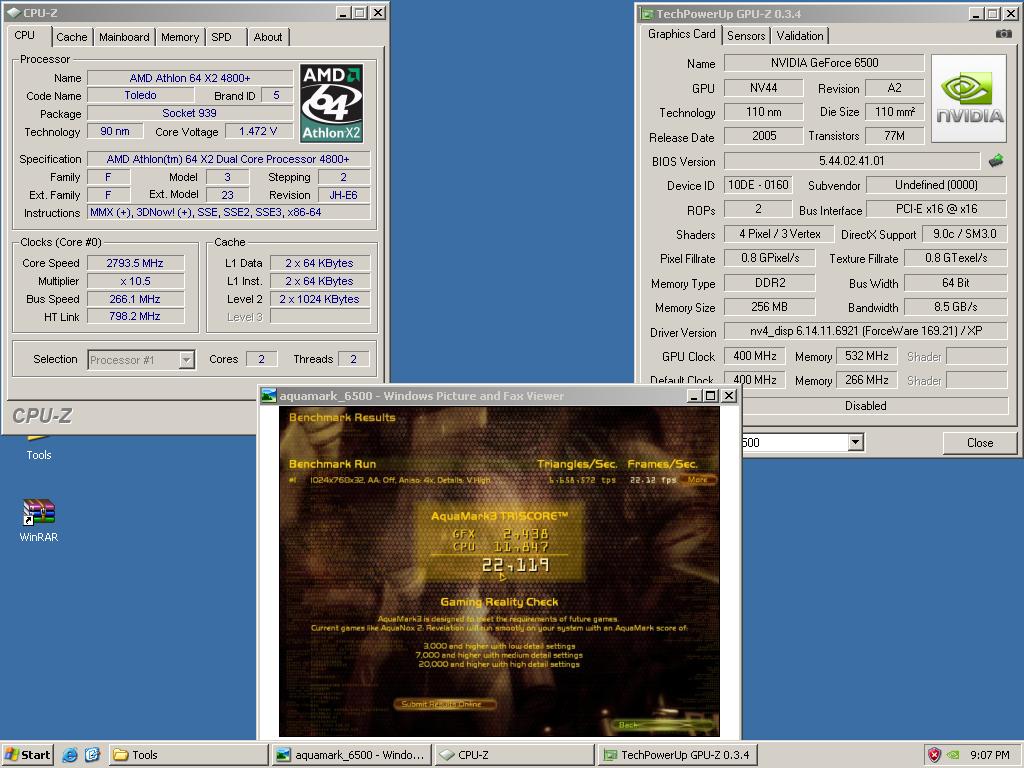Viewport: 1024px width, 768px height.
Task: Open the Start menu
Action: point(27,755)
